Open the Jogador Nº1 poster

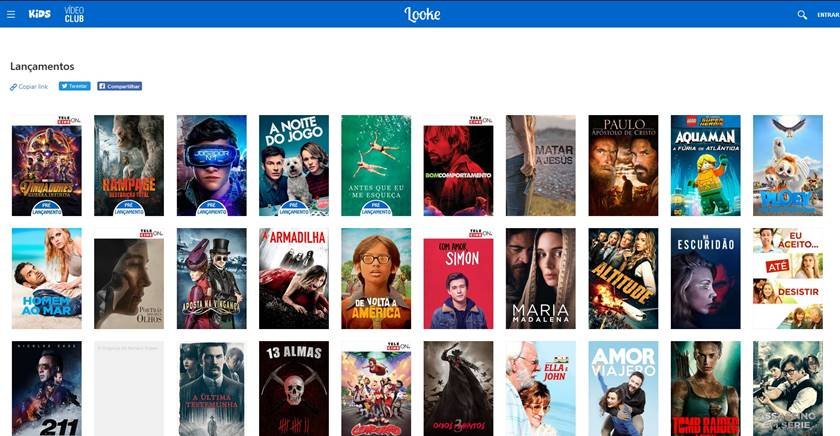coord(212,166)
